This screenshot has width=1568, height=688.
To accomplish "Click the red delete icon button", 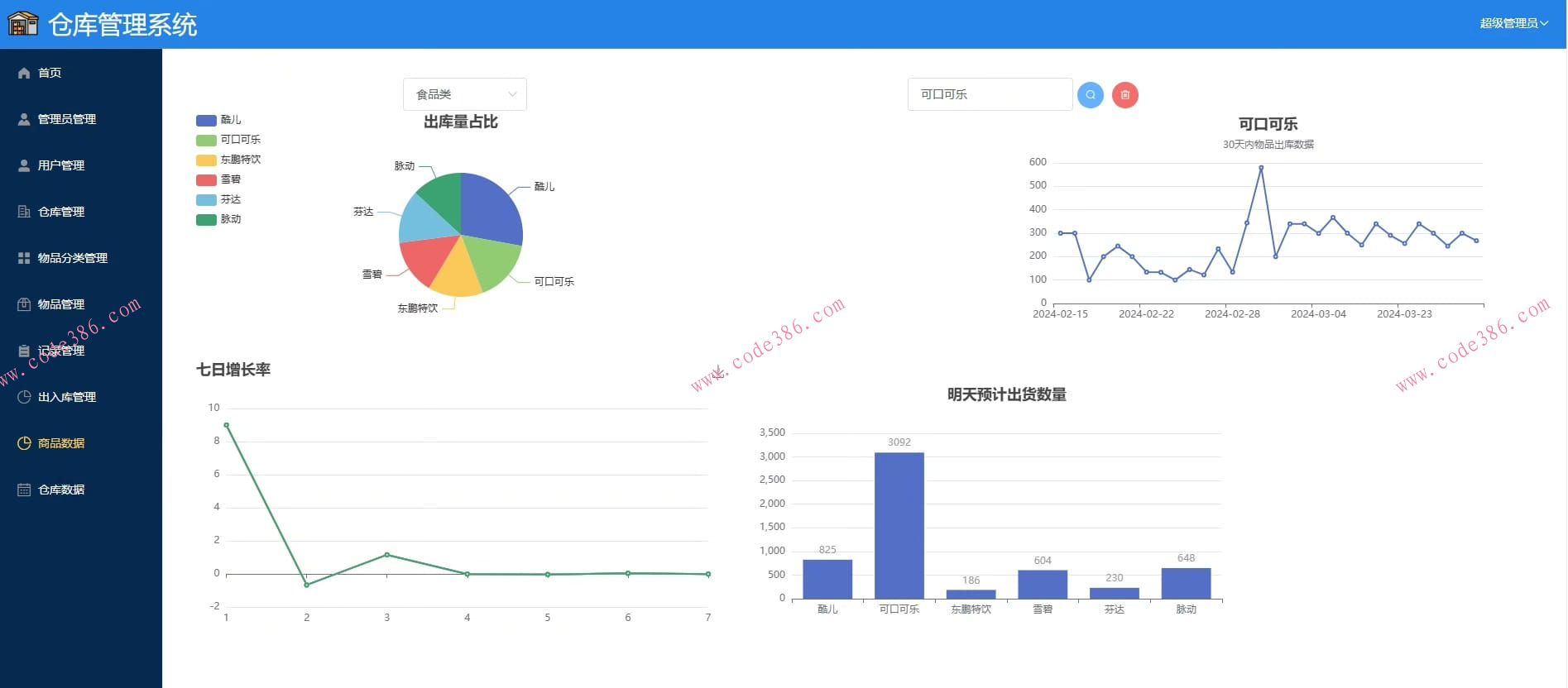I will pyautogui.click(x=1124, y=95).
